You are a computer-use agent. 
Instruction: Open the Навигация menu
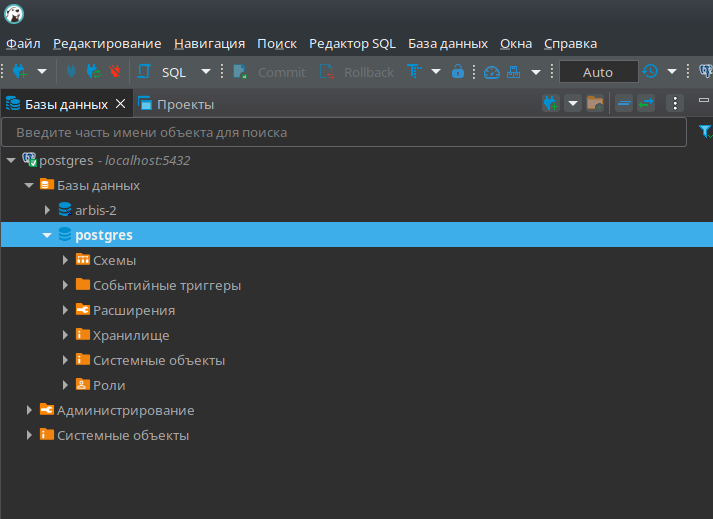tap(210, 44)
